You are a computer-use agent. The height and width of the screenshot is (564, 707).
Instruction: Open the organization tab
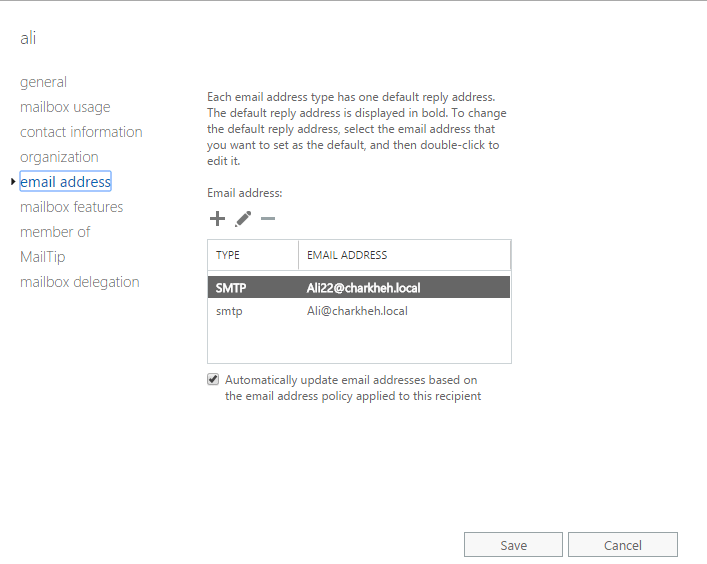pyautogui.click(x=59, y=157)
